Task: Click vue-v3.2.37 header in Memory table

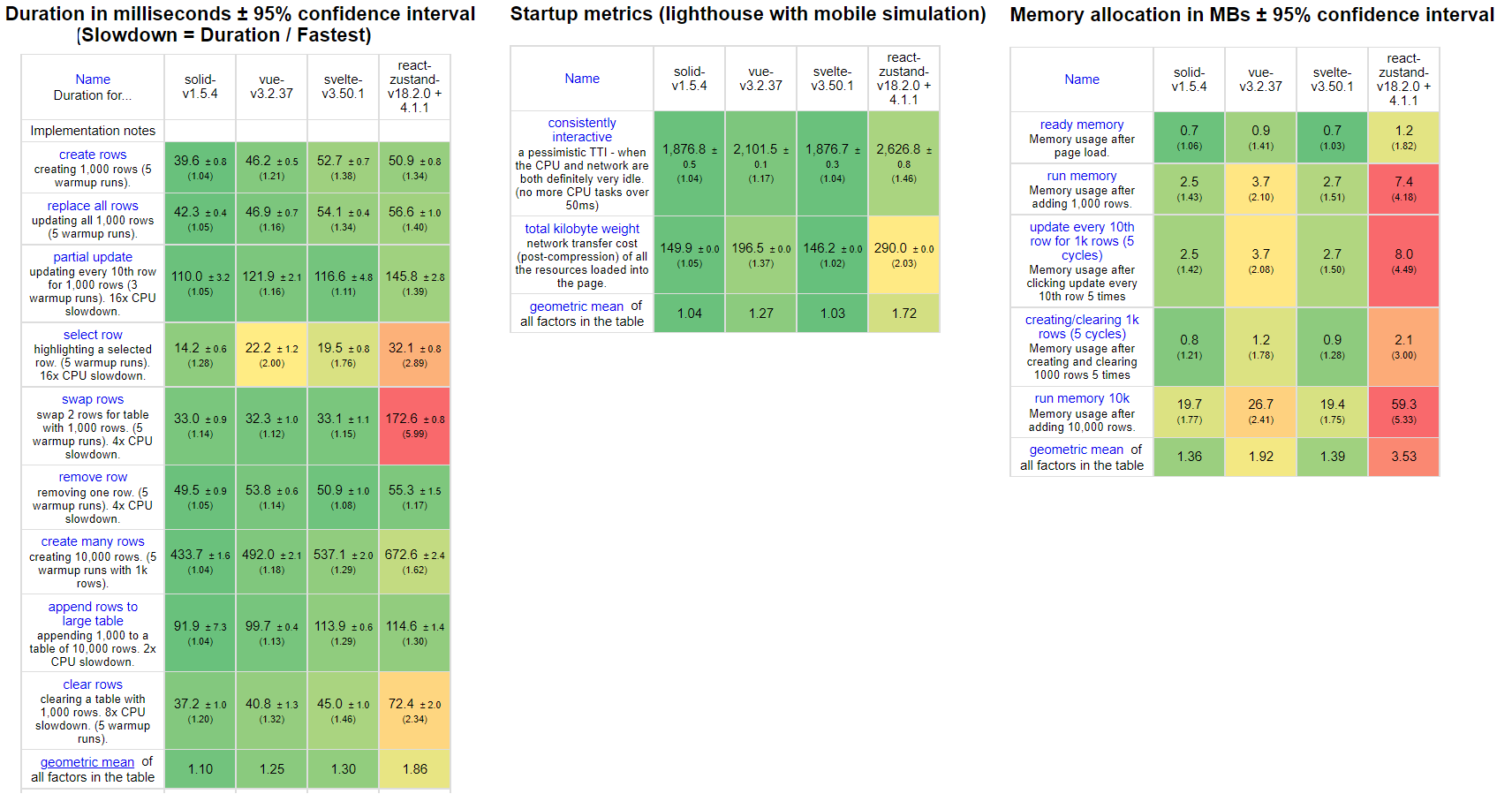Action: coord(1261,79)
